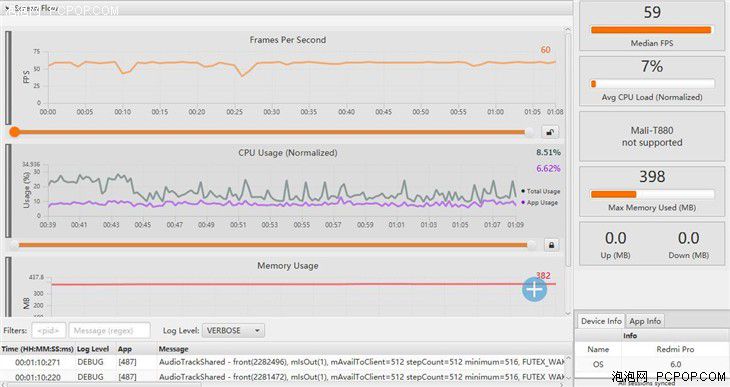Toggle the lock icon beside CPU range slider
Viewport: 730px width, 387px height.
[551, 245]
